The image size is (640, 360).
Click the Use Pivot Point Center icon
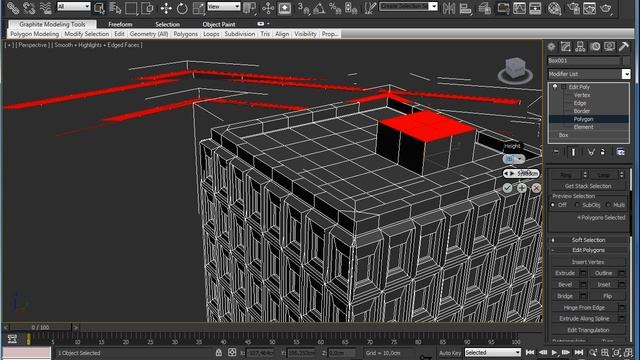249,7
